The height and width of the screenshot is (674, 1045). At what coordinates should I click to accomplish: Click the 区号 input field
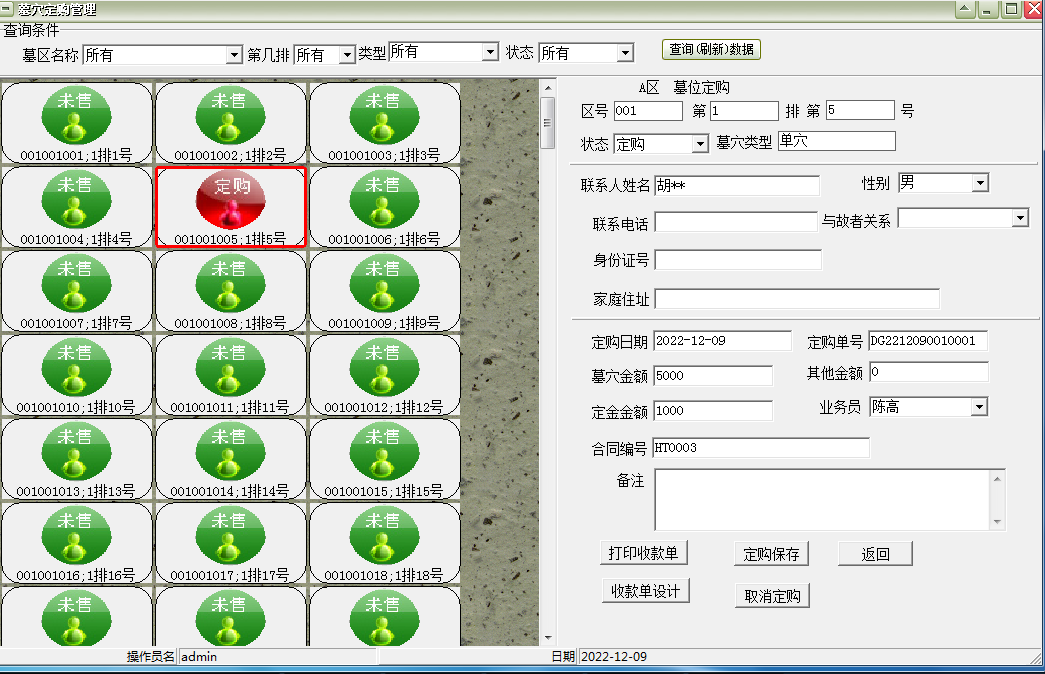[648, 111]
